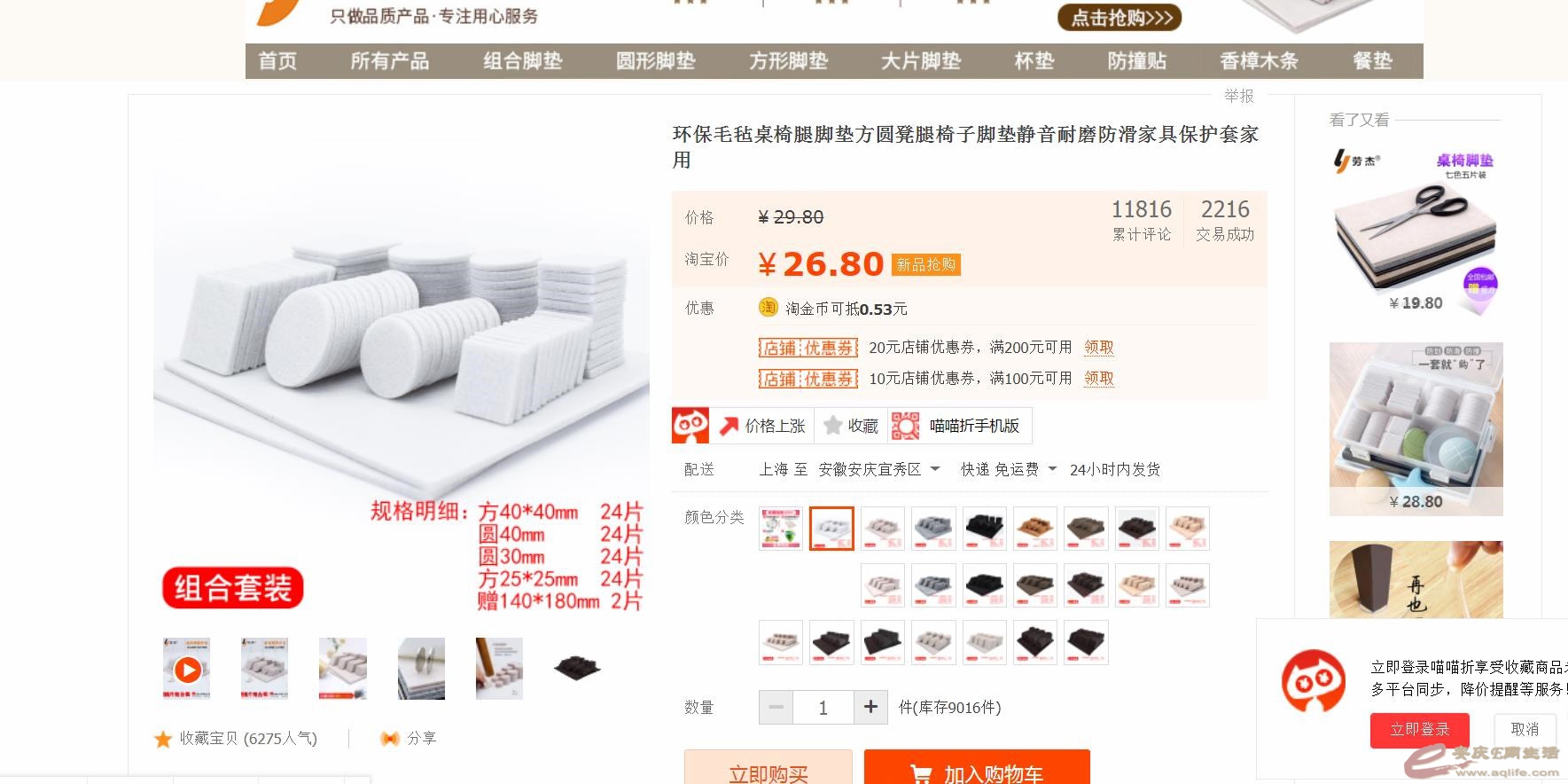This screenshot has width=1568, height=784.
Task: Click the star icon beside 收藏宝贝
Action: pyautogui.click(x=163, y=739)
